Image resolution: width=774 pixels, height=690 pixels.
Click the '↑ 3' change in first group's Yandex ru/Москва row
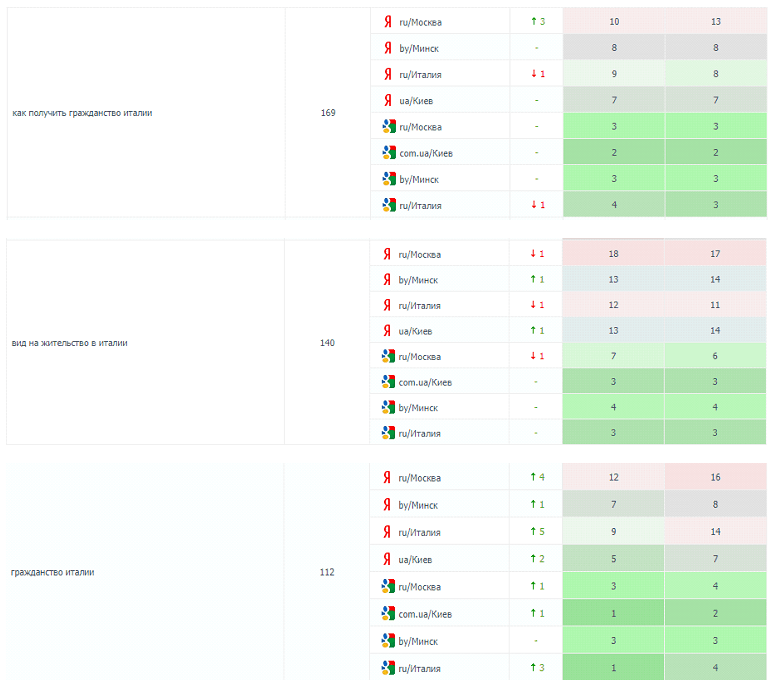538,21
